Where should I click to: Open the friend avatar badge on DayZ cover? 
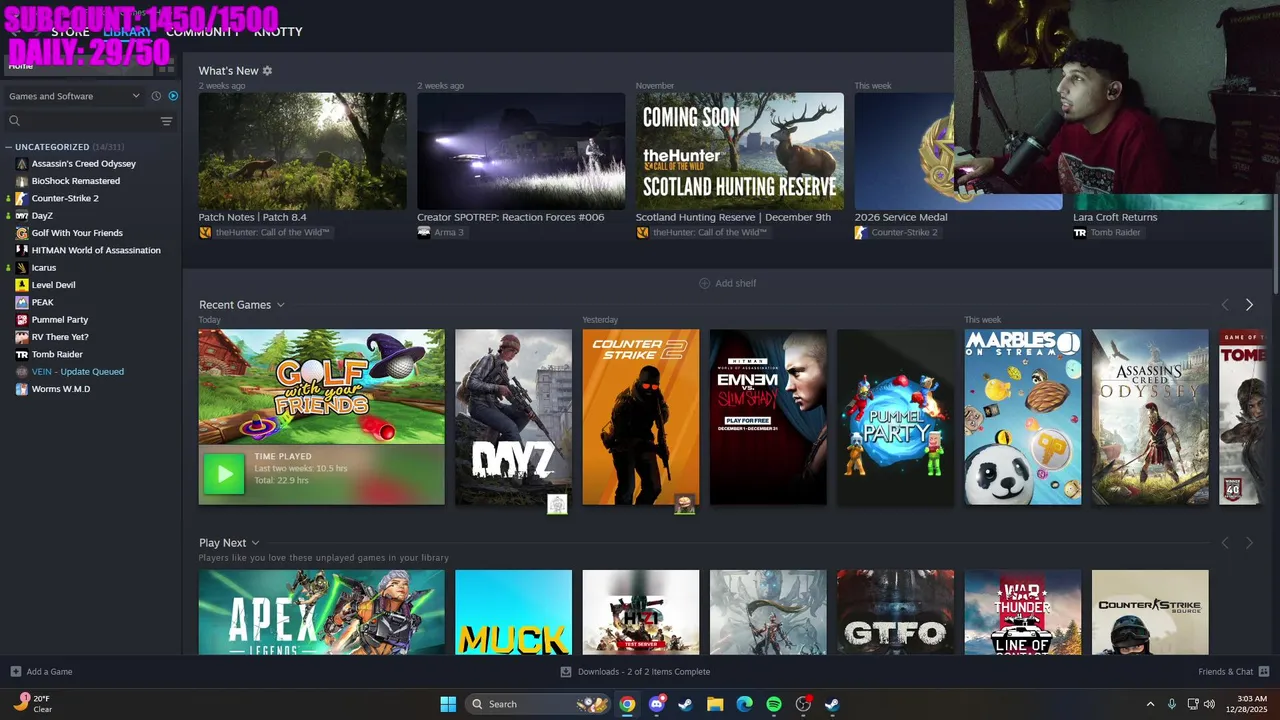(557, 504)
